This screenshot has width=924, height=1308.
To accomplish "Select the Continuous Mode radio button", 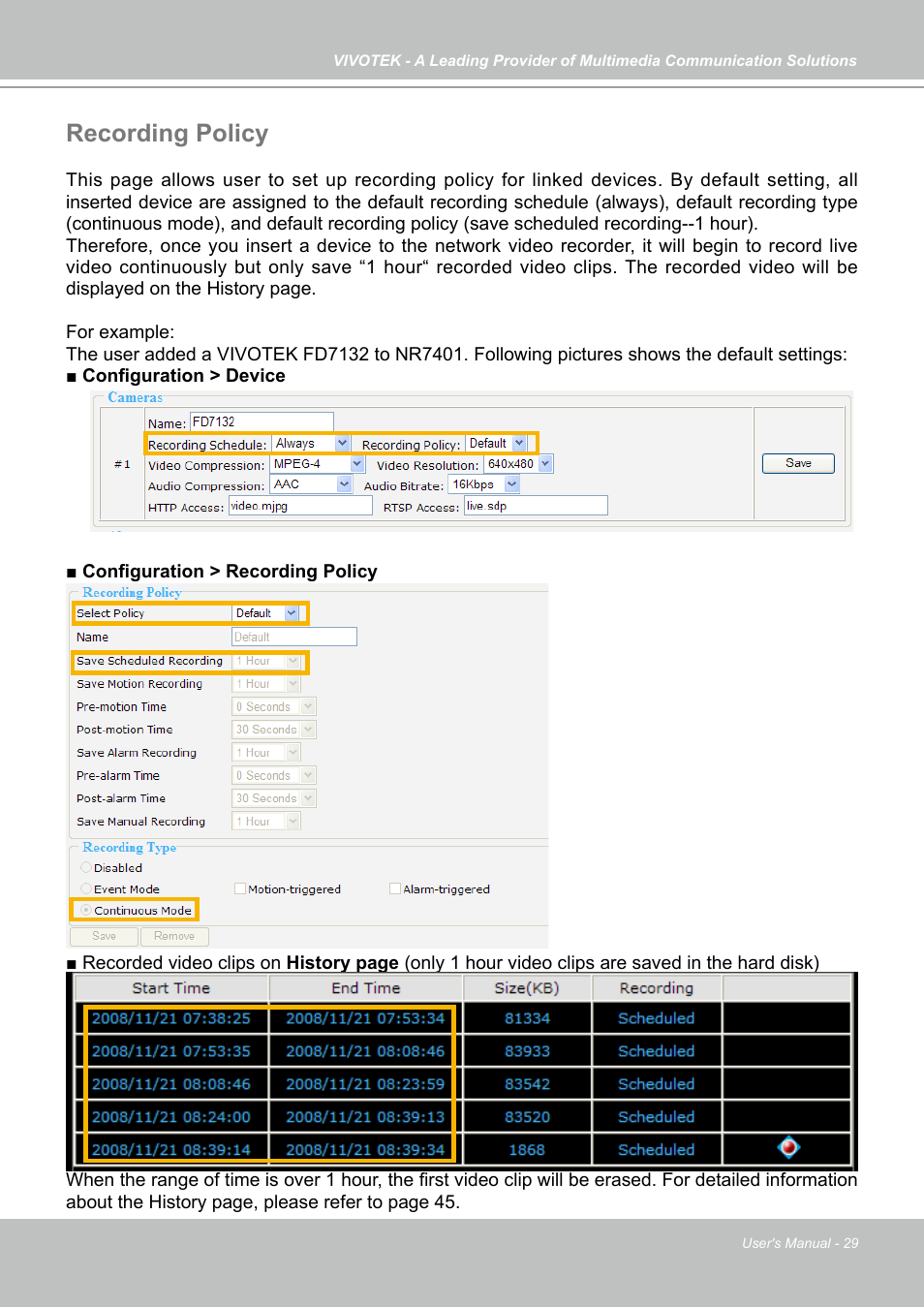I will [86, 911].
